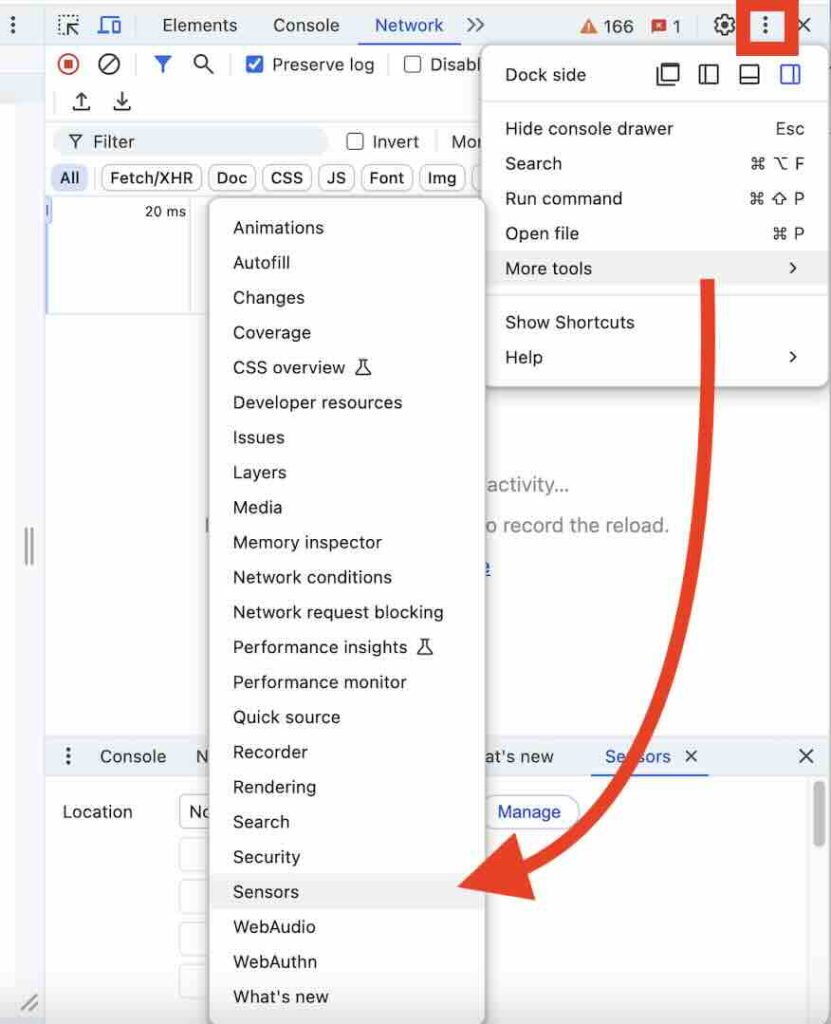Select Network request blocking
The height and width of the screenshot is (1024, 831).
point(347,612)
